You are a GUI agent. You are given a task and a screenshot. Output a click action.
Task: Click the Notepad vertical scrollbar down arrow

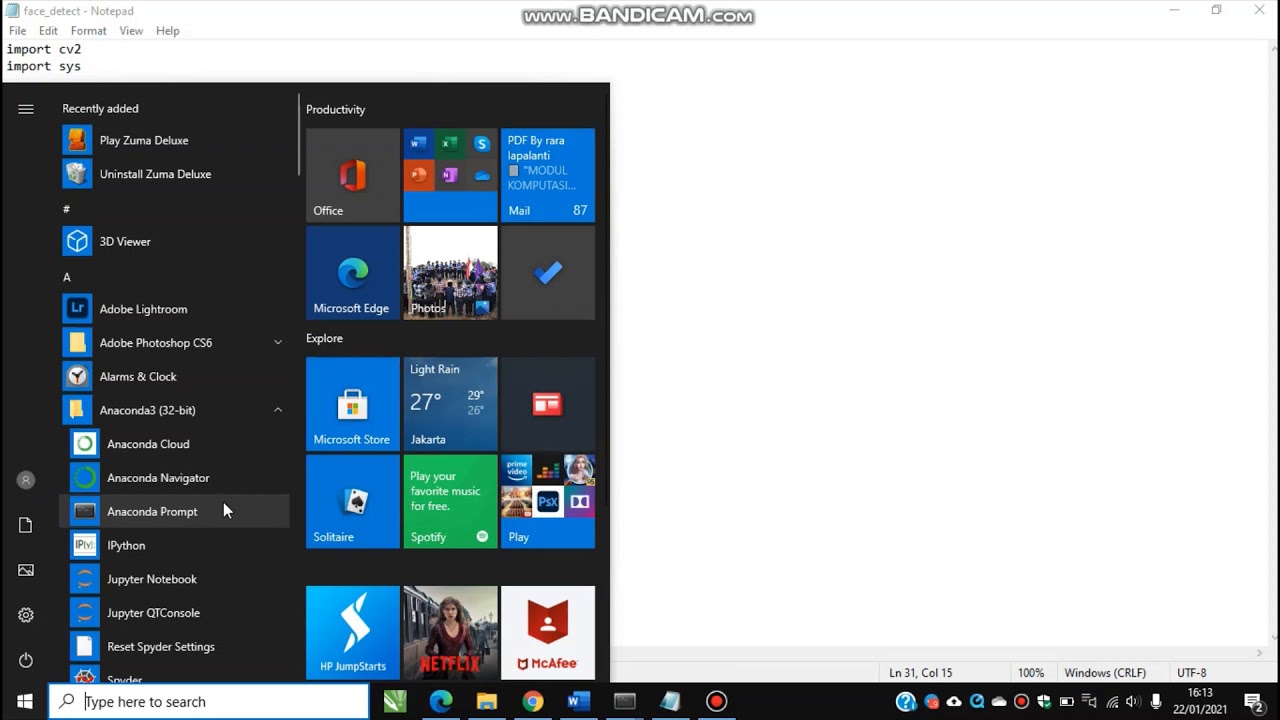(x=1271, y=637)
